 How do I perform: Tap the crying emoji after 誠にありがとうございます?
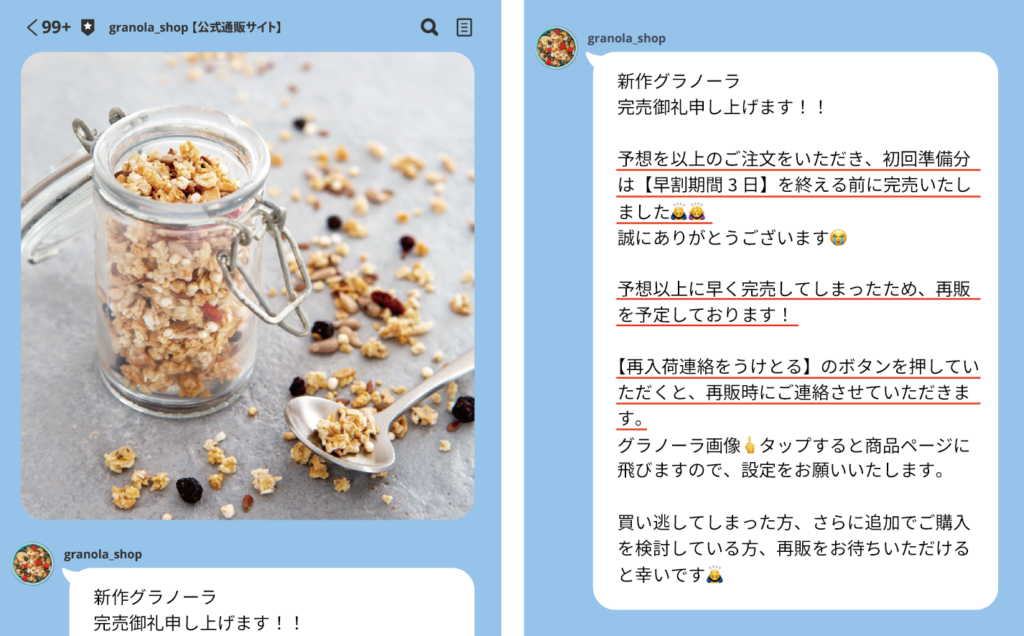click(x=839, y=238)
